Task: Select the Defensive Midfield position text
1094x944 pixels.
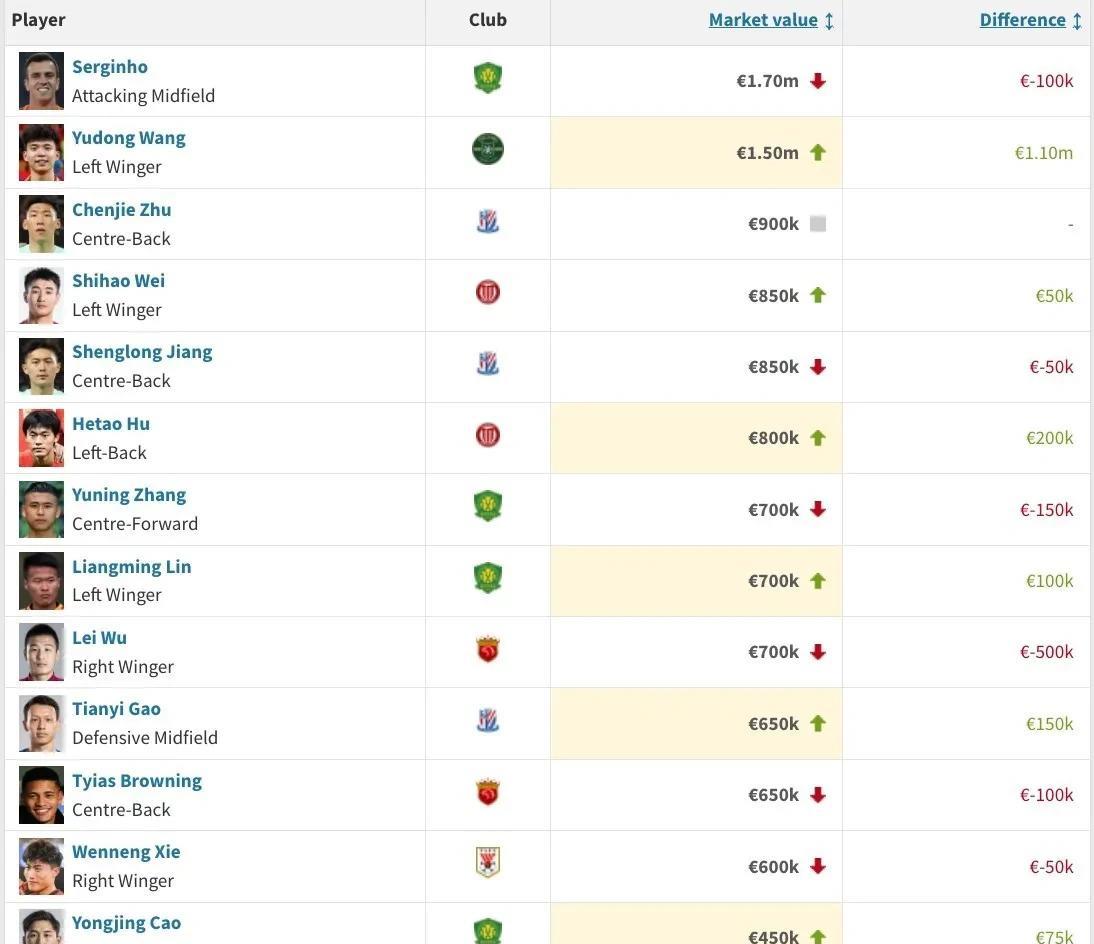Action: (145, 738)
